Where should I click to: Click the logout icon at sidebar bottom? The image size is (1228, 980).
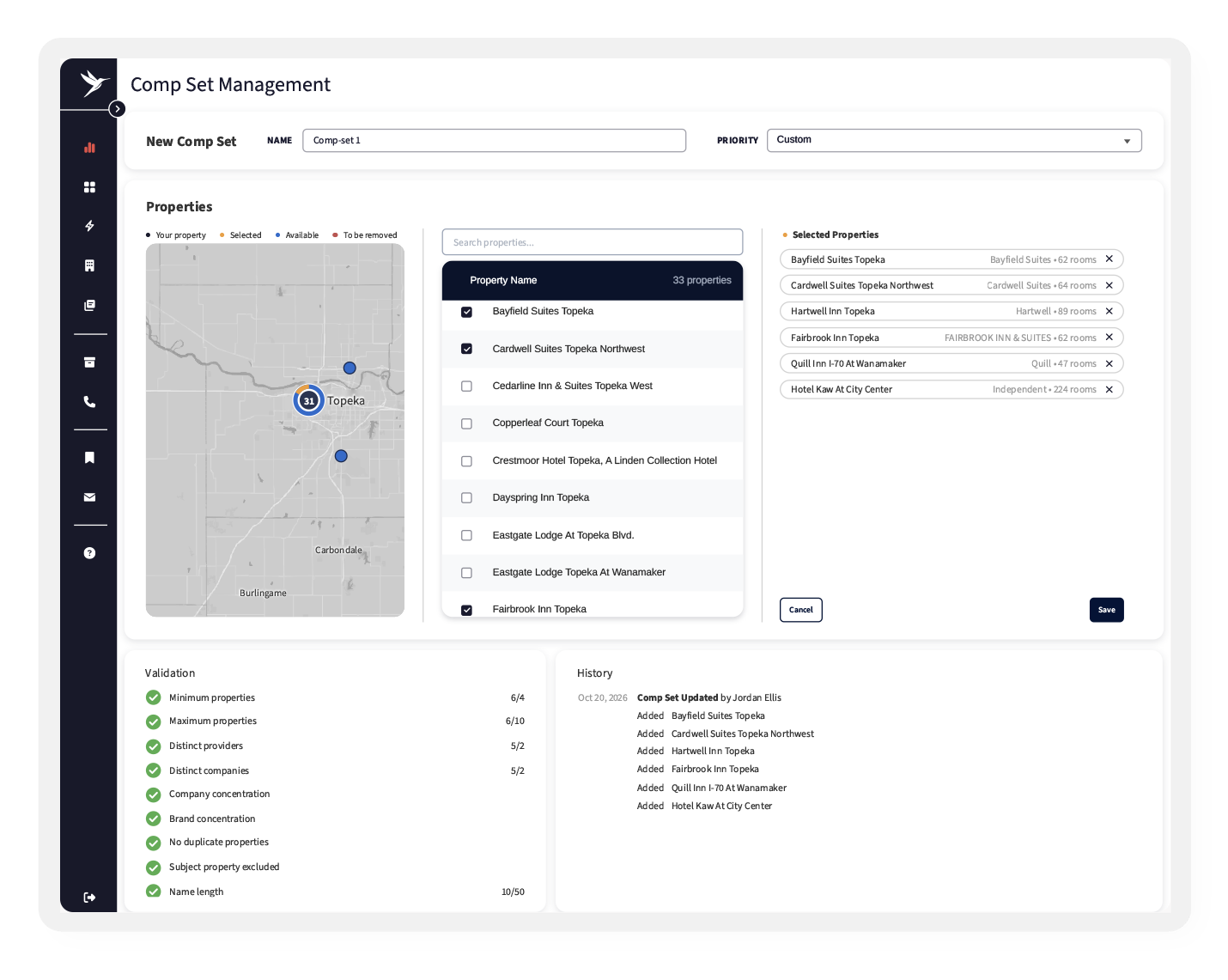pos(89,898)
